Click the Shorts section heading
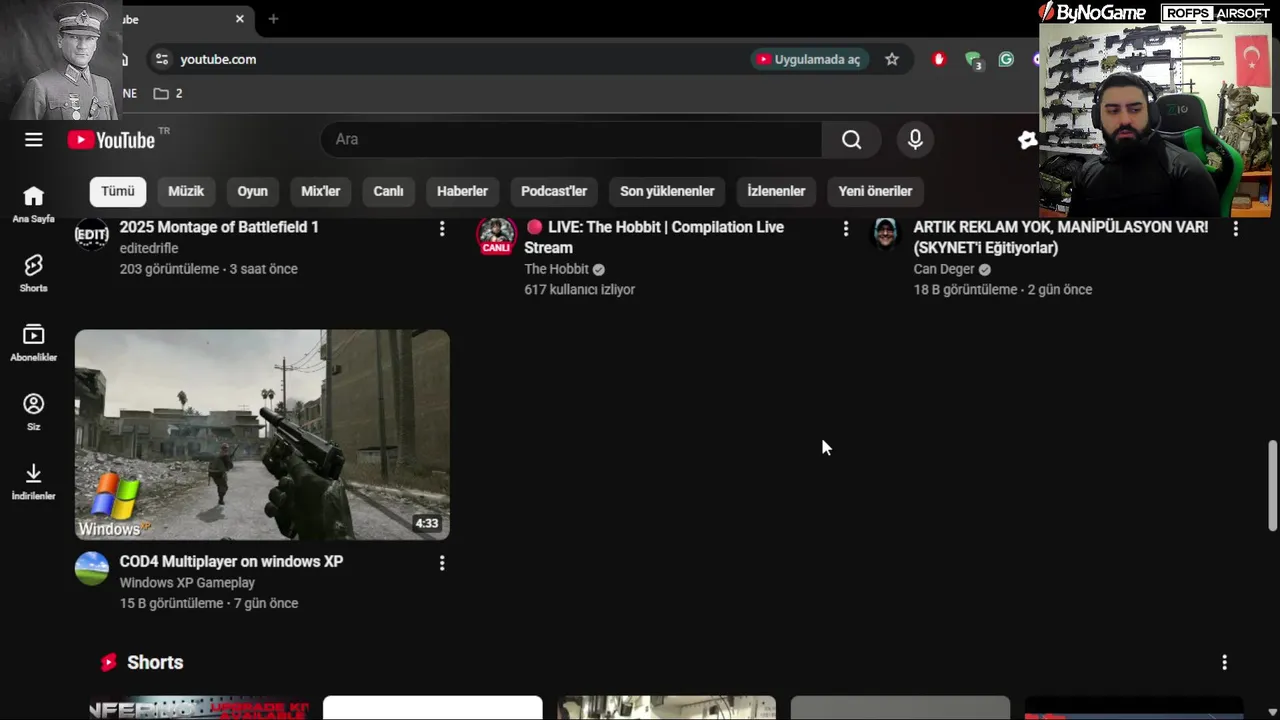Image resolution: width=1280 pixels, height=720 pixels. [x=155, y=662]
